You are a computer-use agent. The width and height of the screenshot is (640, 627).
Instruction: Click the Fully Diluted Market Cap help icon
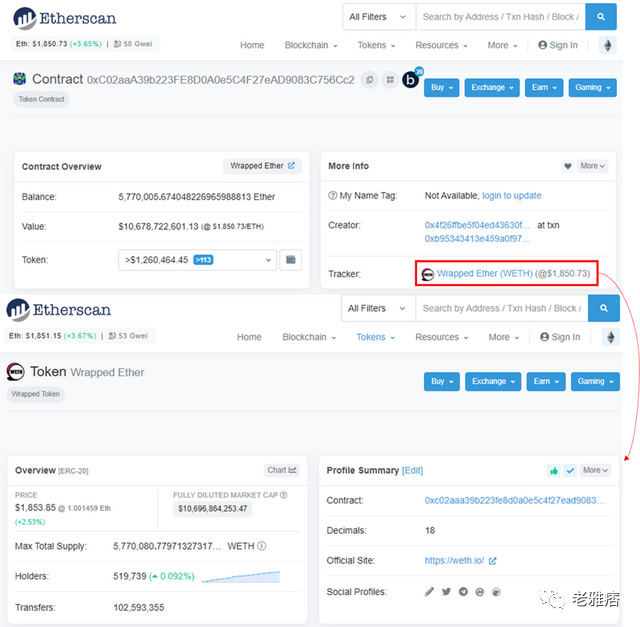point(284,495)
